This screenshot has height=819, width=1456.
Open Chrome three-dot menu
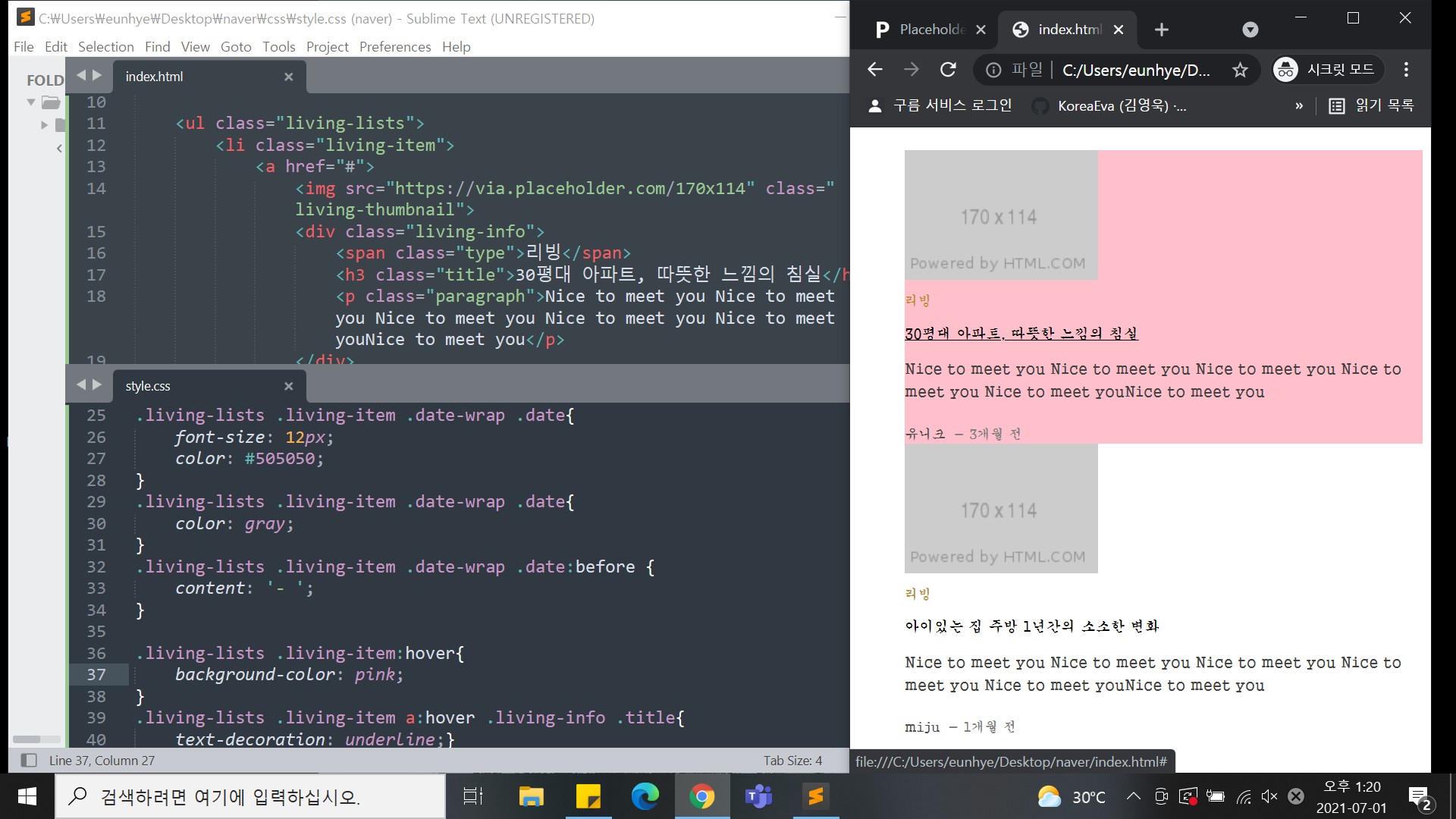coord(1406,70)
